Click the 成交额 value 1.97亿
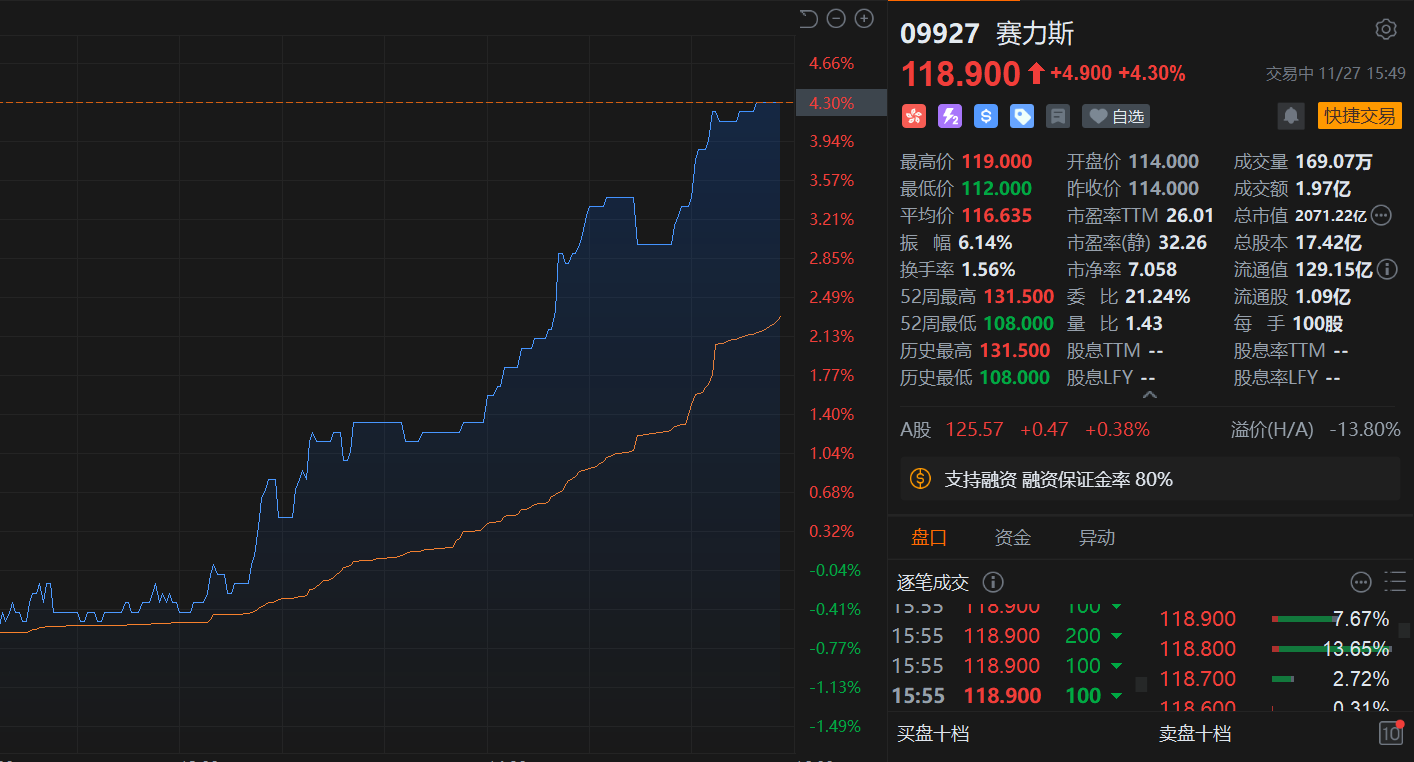Viewport: 1414px width, 762px height. 1324,188
